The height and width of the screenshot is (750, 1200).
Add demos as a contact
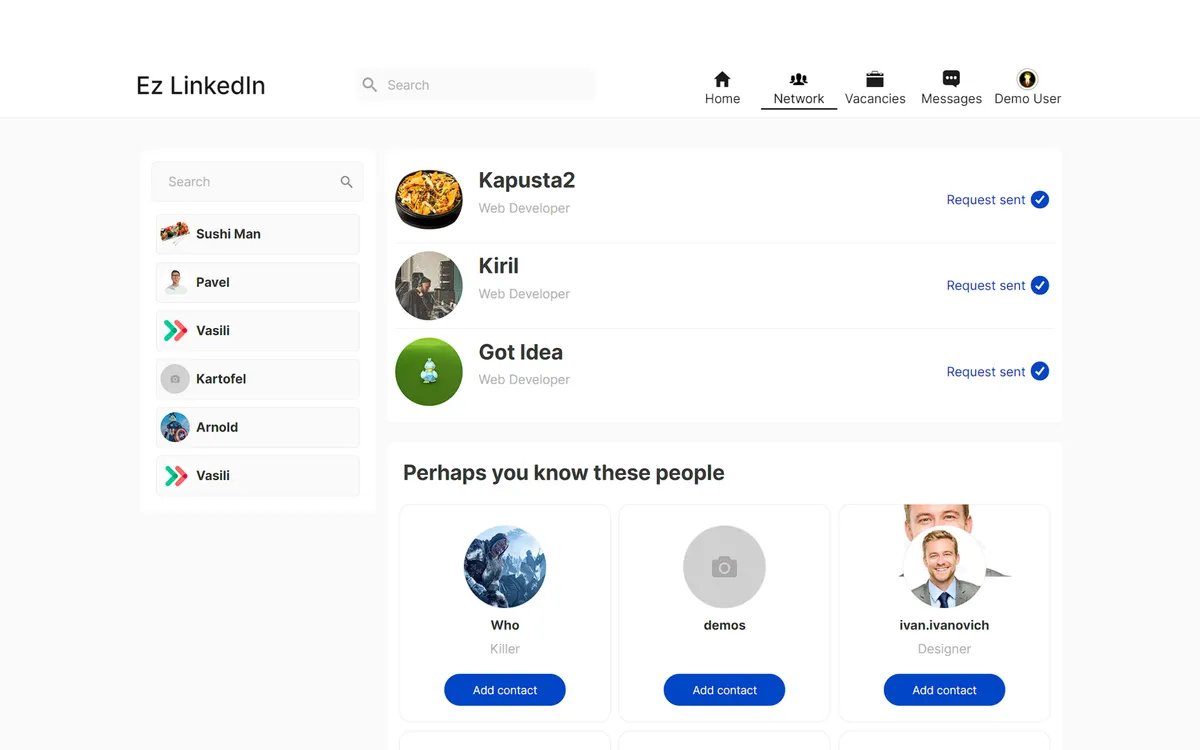click(724, 690)
